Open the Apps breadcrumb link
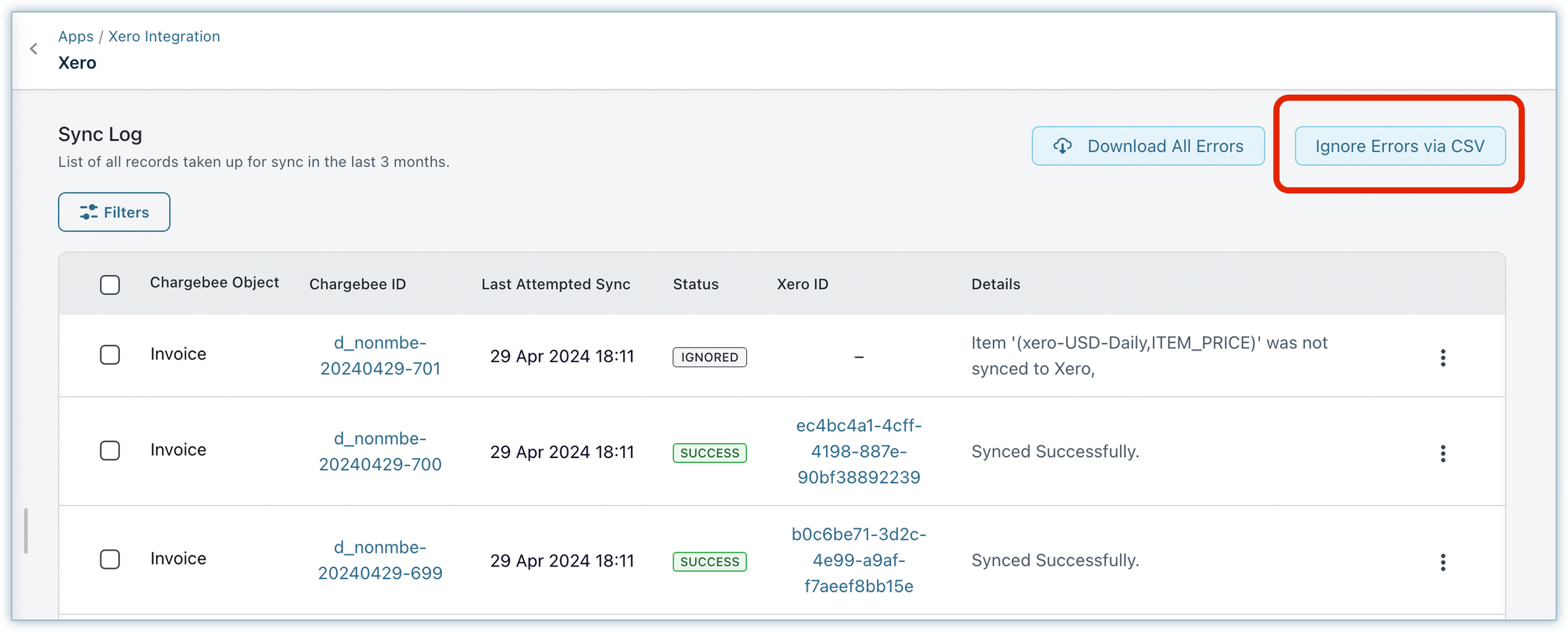 coord(76,36)
